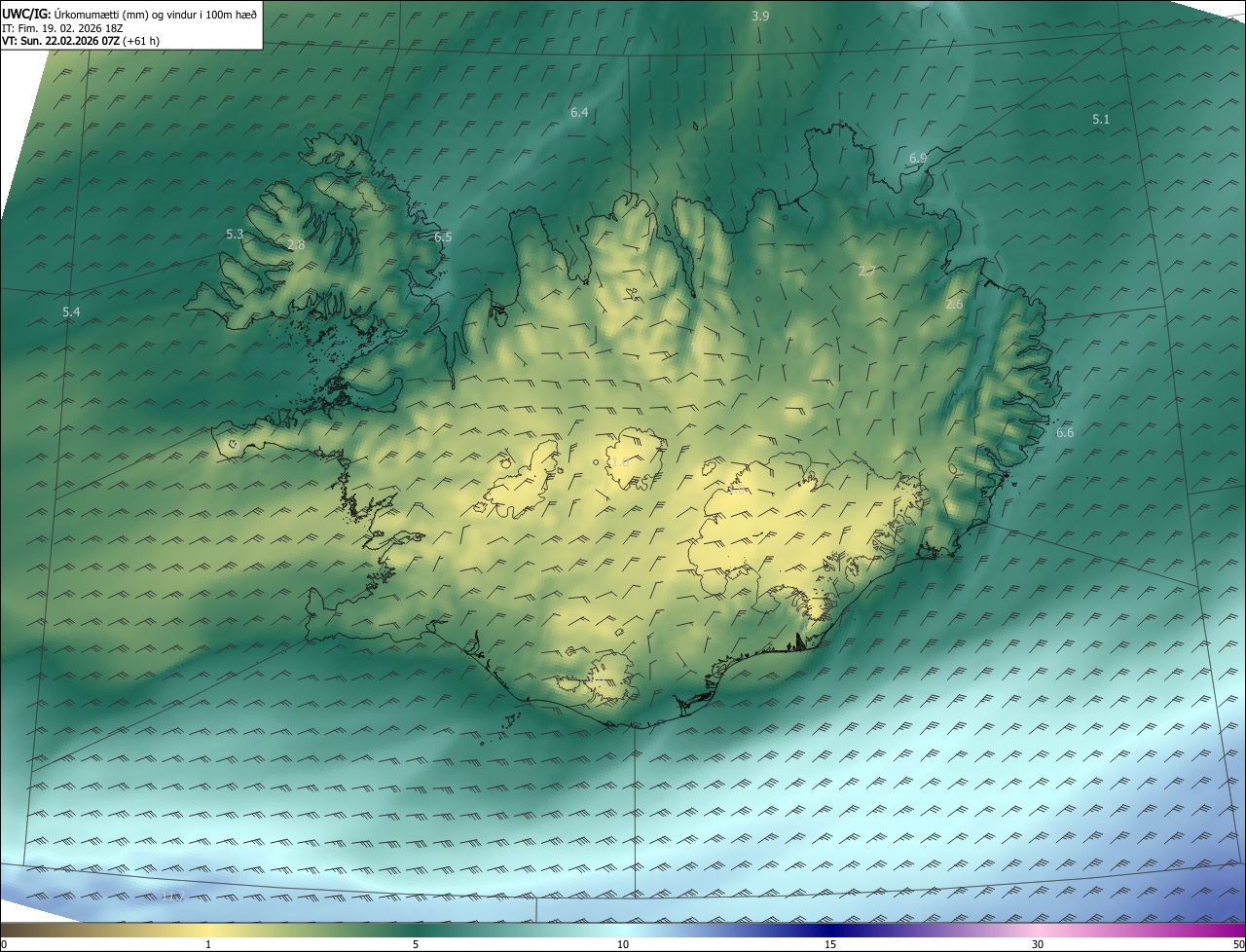Click the 10 tick label on the legend
Screen dimensions: 1246x952
(623, 944)
